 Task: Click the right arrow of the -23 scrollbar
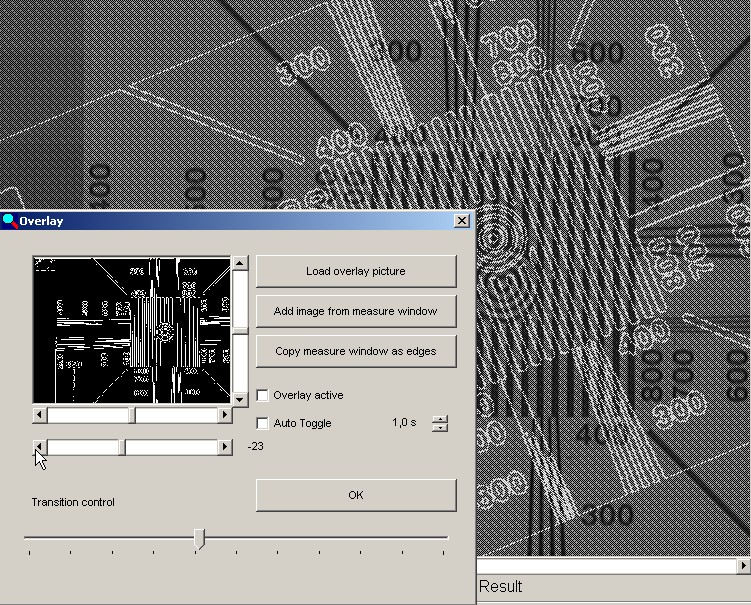(x=224, y=447)
